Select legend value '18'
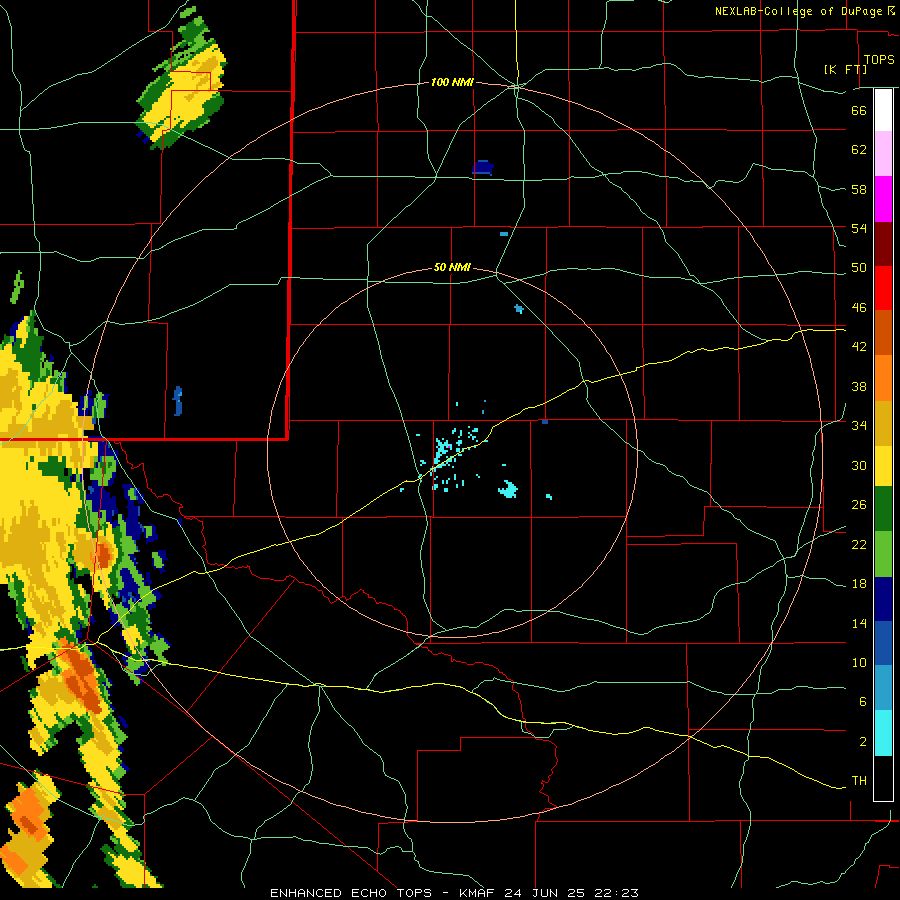The height and width of the screenshot is (900, 900). [859, 584]
